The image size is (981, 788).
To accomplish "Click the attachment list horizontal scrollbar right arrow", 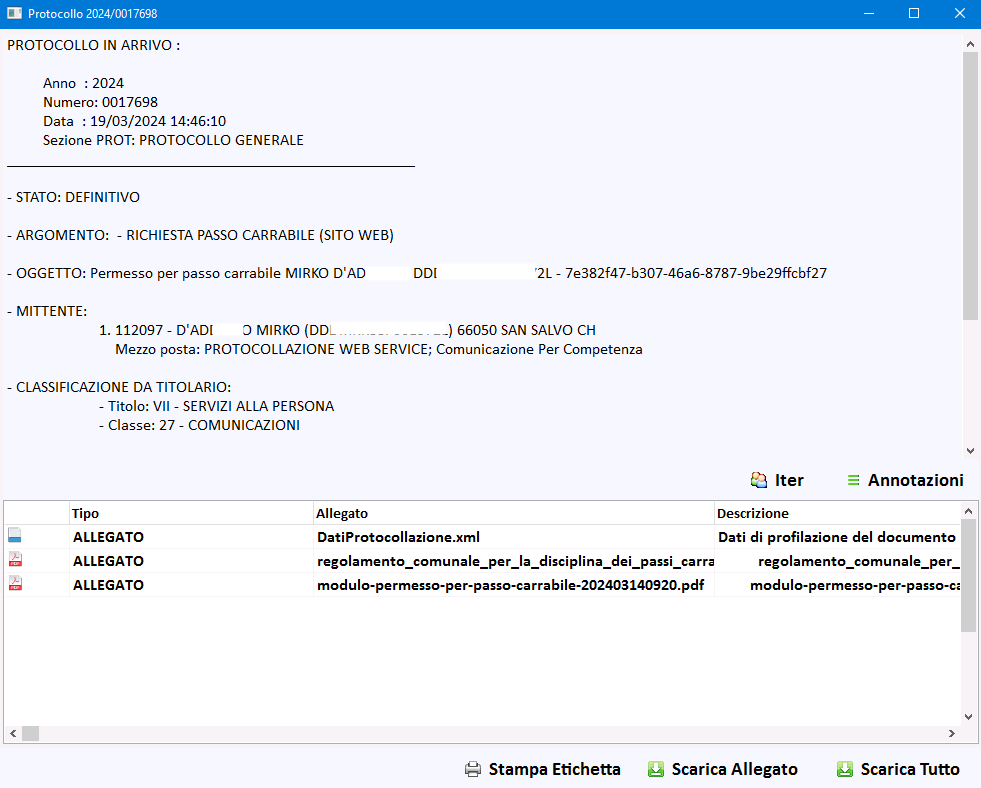I will click(951, 733).
